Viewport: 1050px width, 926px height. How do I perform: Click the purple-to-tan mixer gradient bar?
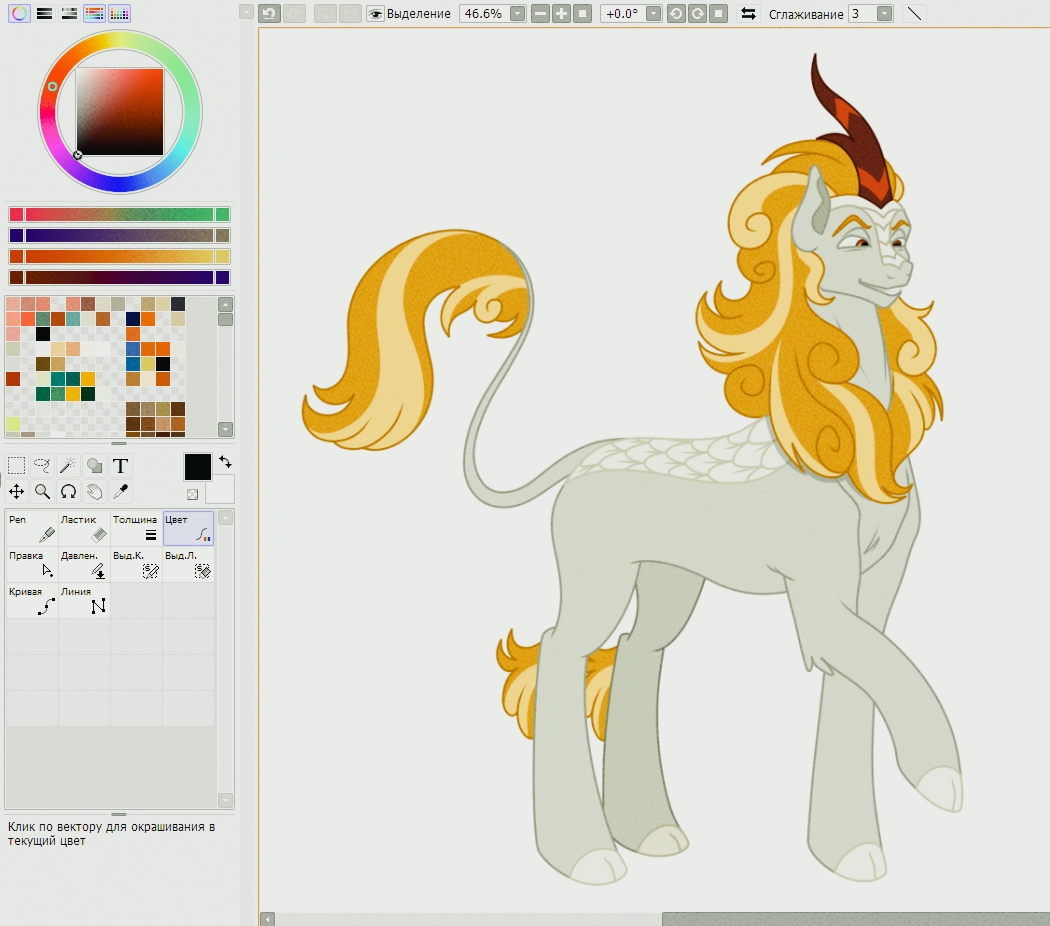pyautogui.click(x=120, y=235)
